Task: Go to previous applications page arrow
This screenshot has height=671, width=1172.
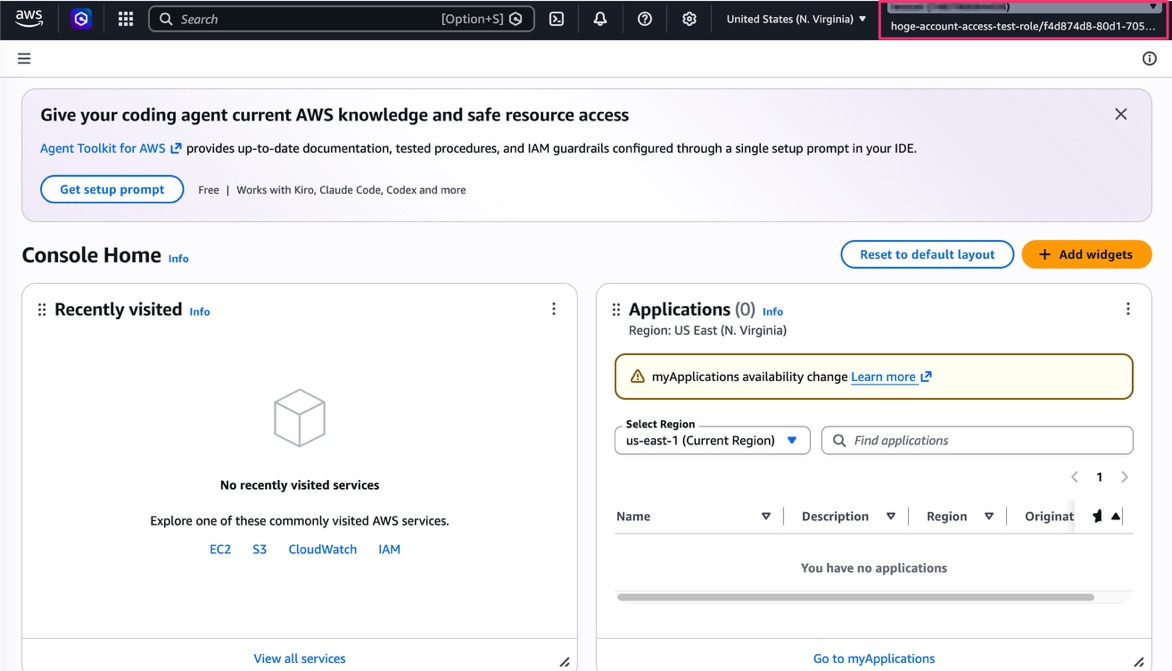Action: (1075, 477)
